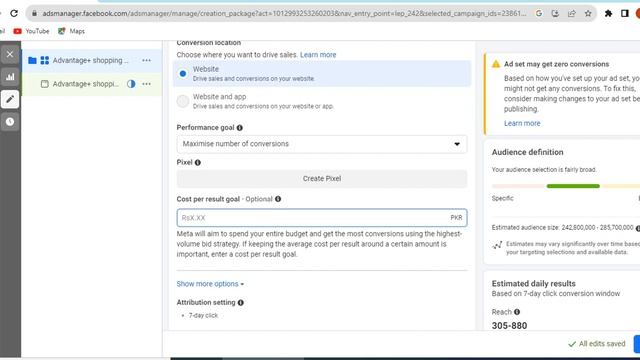The width and height of the screenshot is (640, 360).
Task: Click the estimates trend icon under audience size
Action: (x=497, y=245)
